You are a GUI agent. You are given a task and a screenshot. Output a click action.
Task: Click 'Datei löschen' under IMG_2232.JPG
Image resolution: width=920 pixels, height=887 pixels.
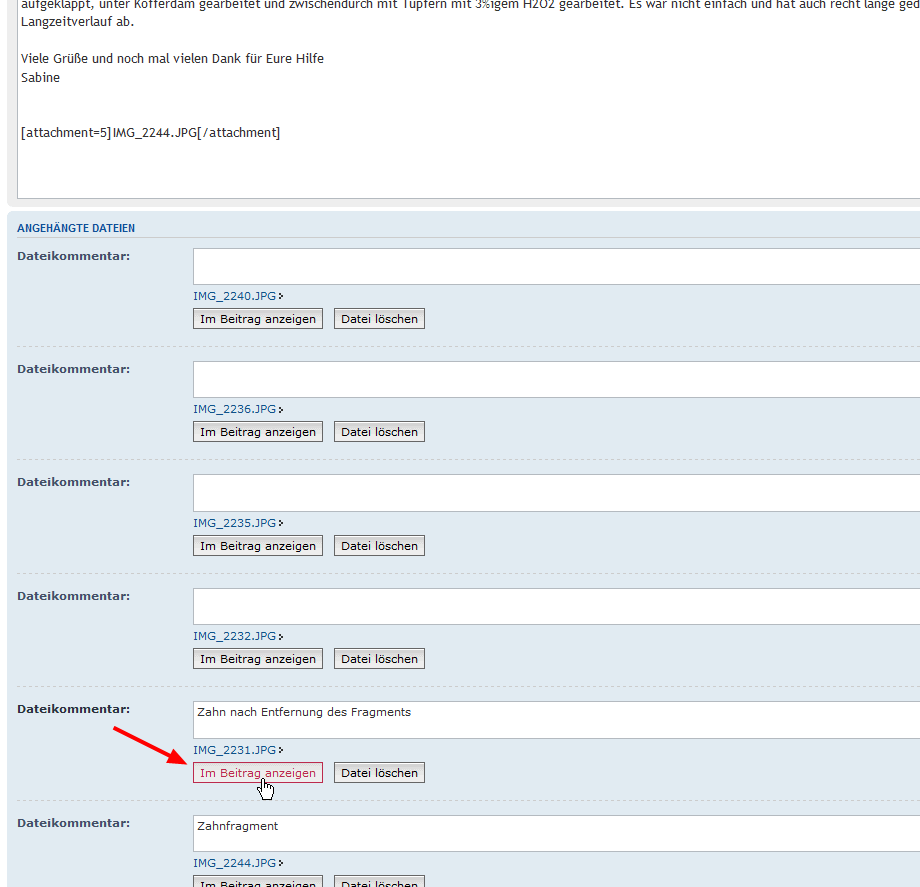click(x=379, y=659)
